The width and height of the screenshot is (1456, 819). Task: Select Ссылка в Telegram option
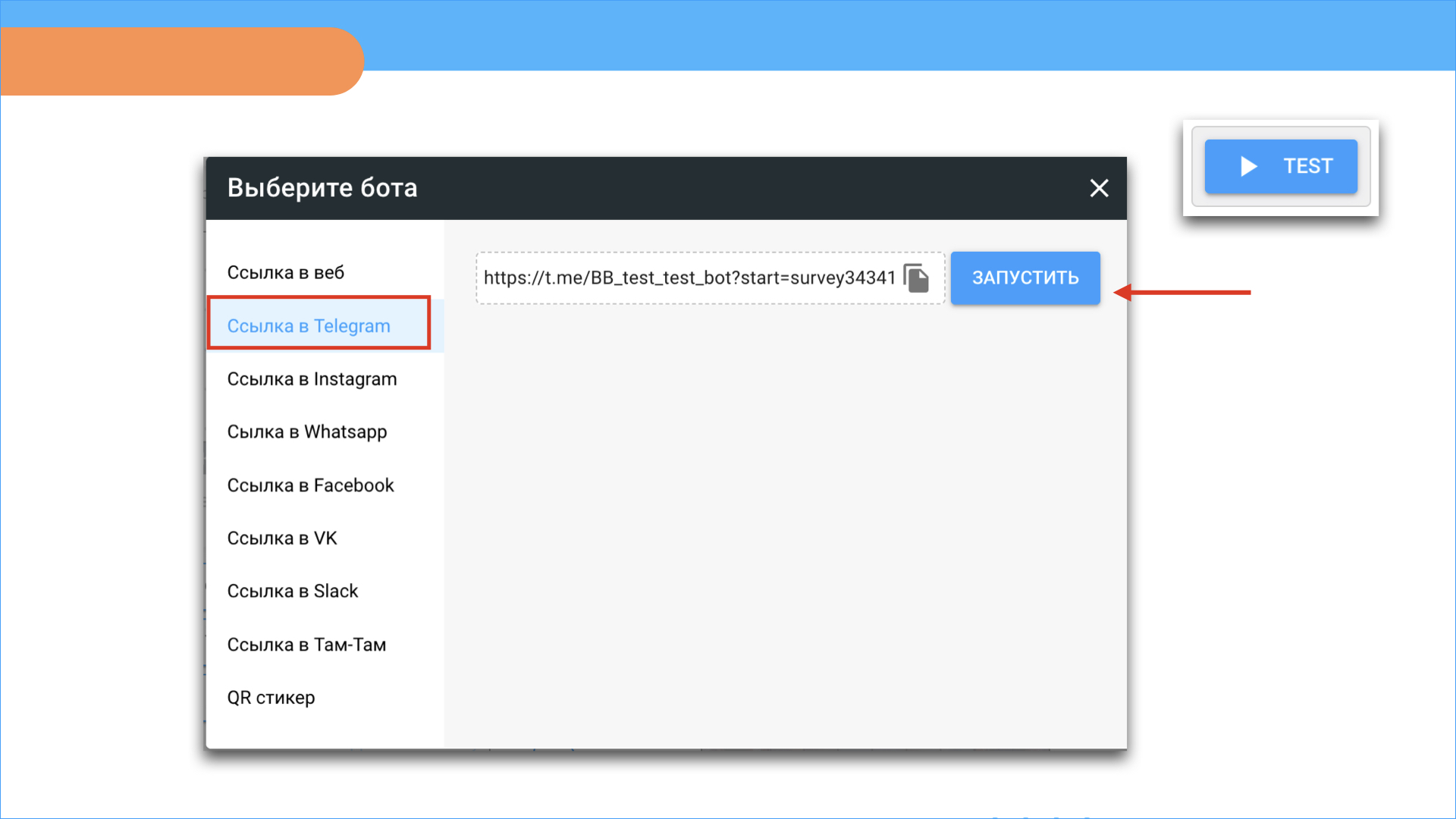(x=325, y=326)
